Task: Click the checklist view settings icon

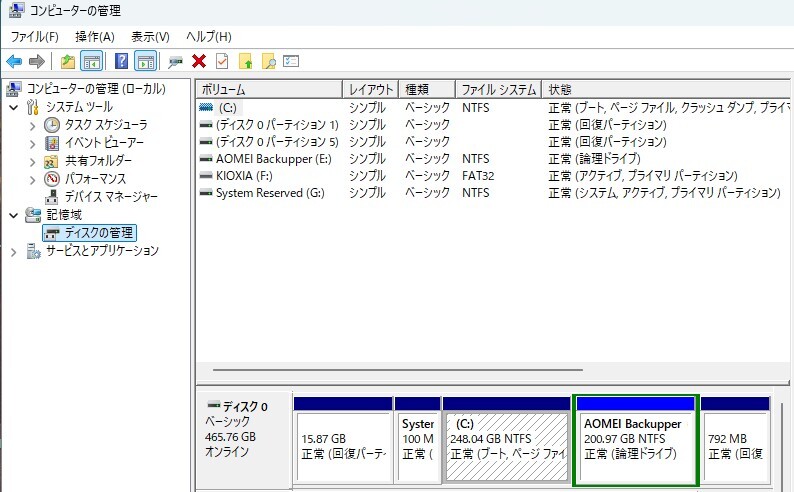Action: [x=291, y=61]
